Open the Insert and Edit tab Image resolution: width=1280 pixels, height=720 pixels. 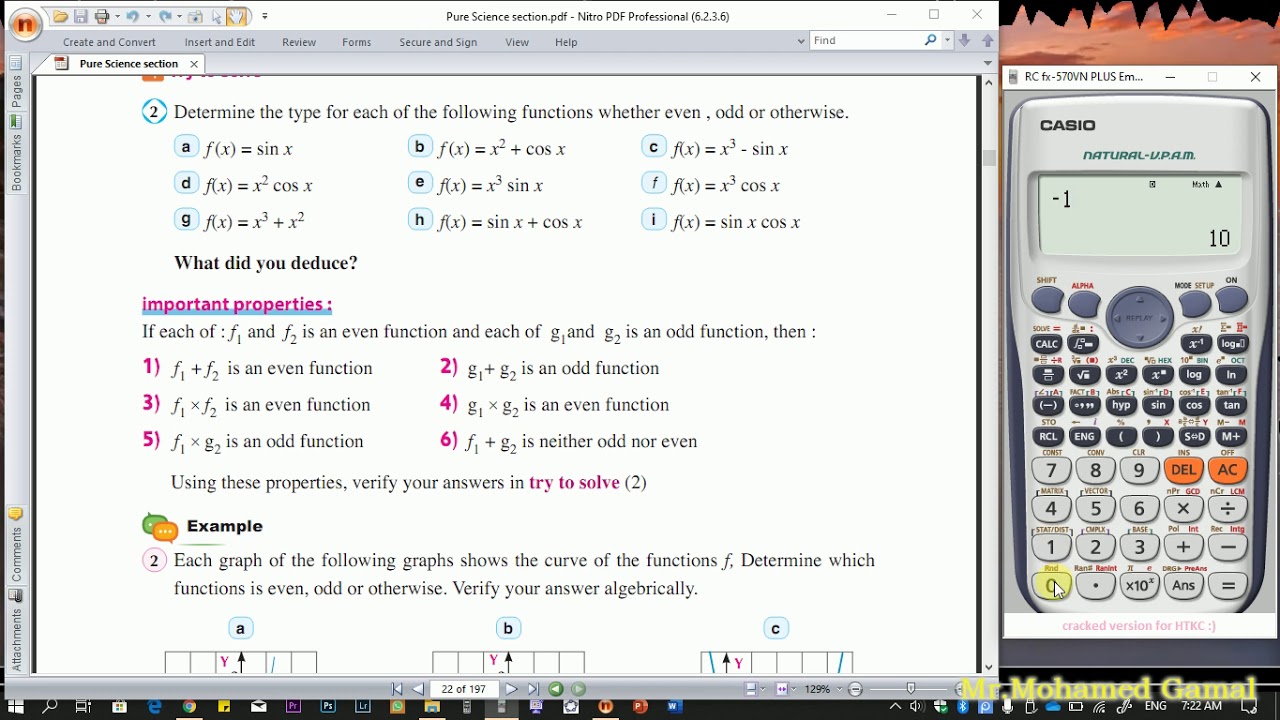pyautogui.click(x=219, y=42)
